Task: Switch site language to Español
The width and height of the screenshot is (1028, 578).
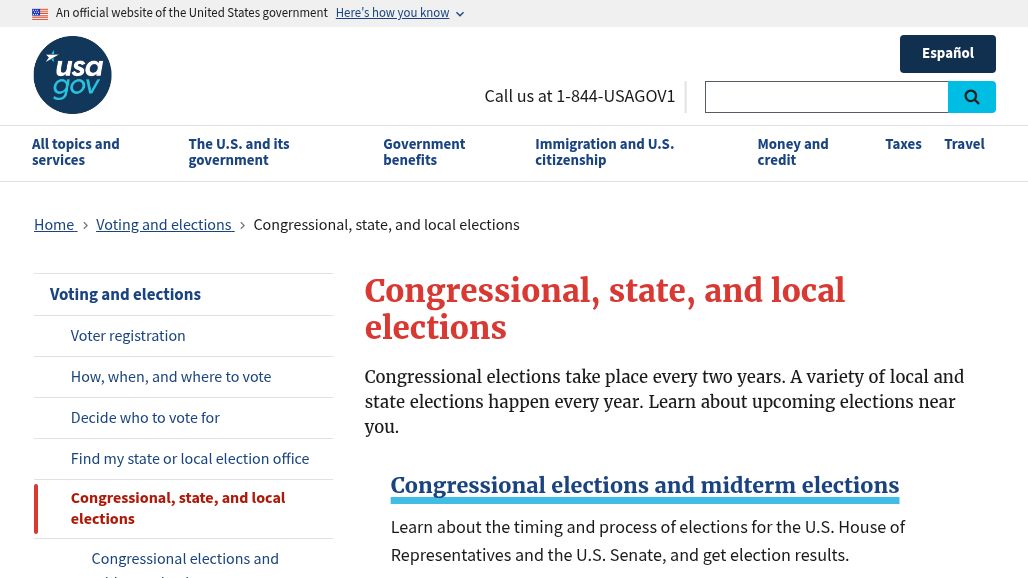Action: tap(947, 54)
